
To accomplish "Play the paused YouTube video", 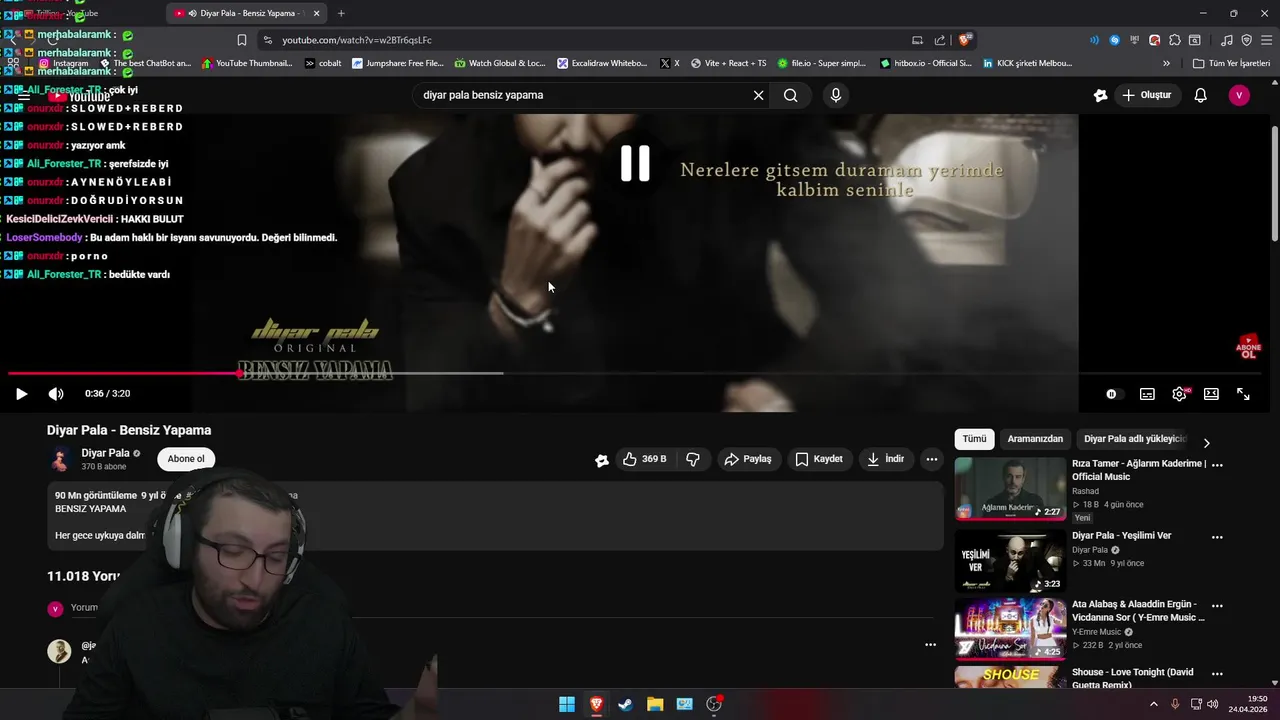I will point(21,394).
